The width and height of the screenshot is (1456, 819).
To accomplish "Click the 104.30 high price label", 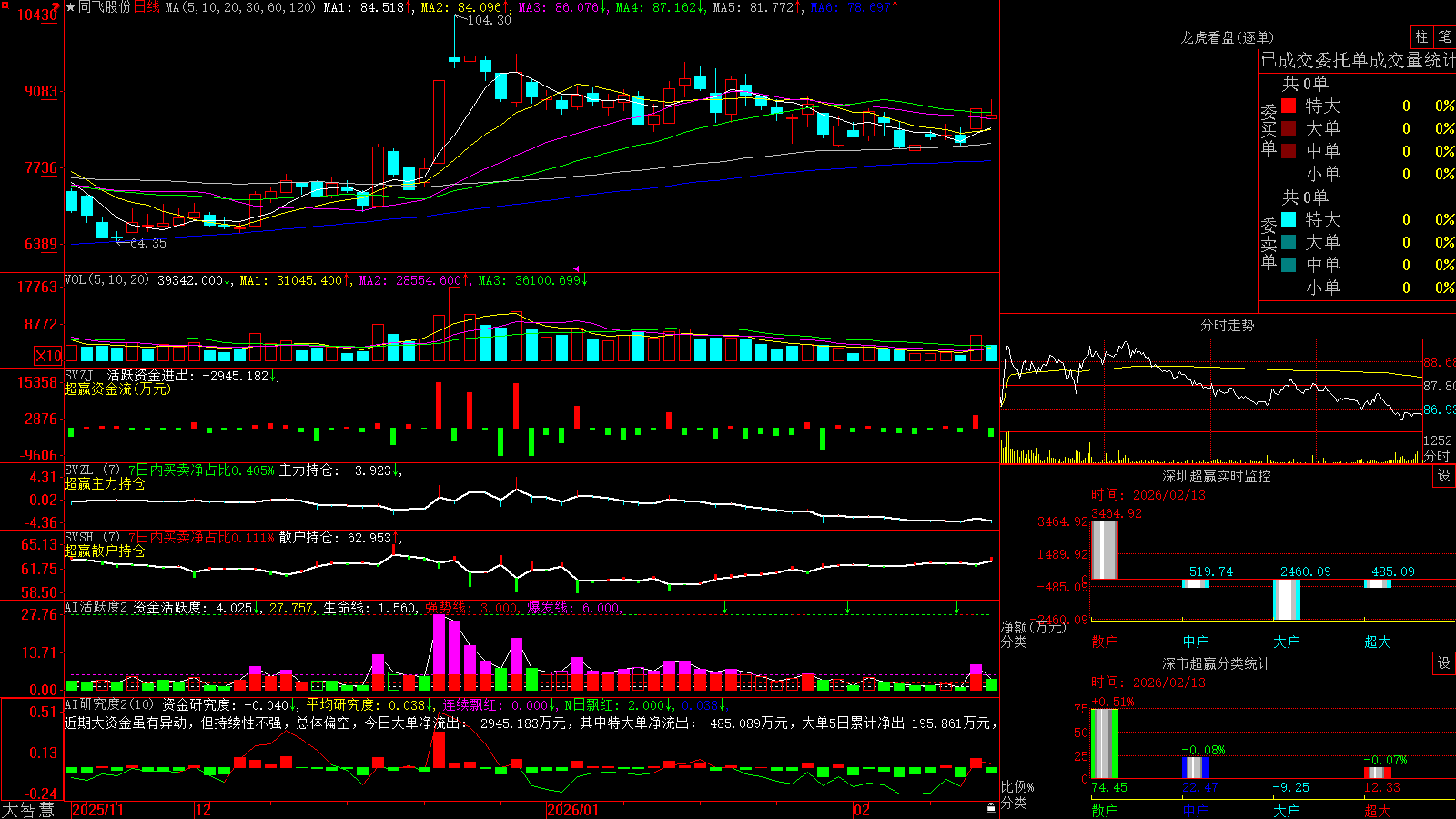I will [490, 20].
